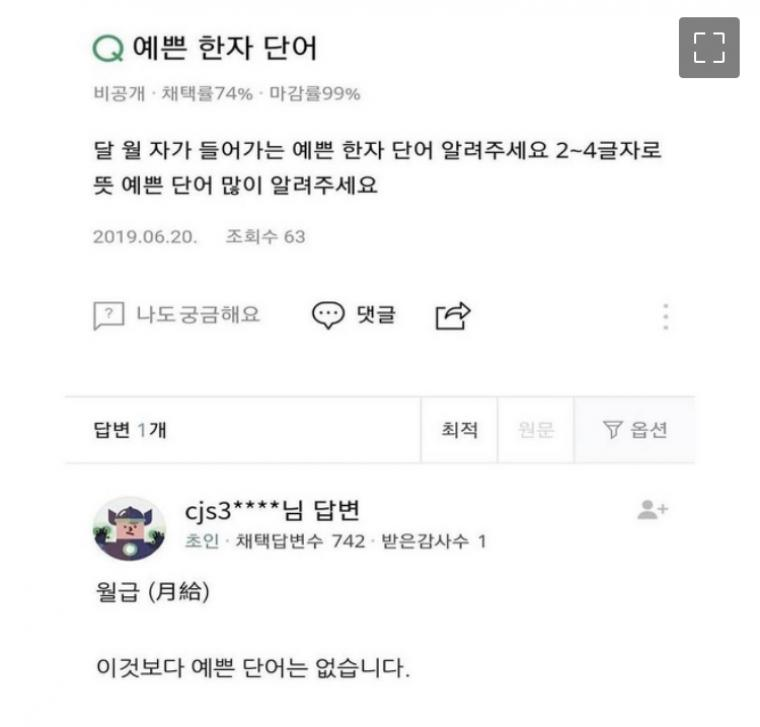The width and height of the screenshot is (760, 727).
Task: Click the 채택답변수 742 statistic
Action: click(x=301, y=541)
